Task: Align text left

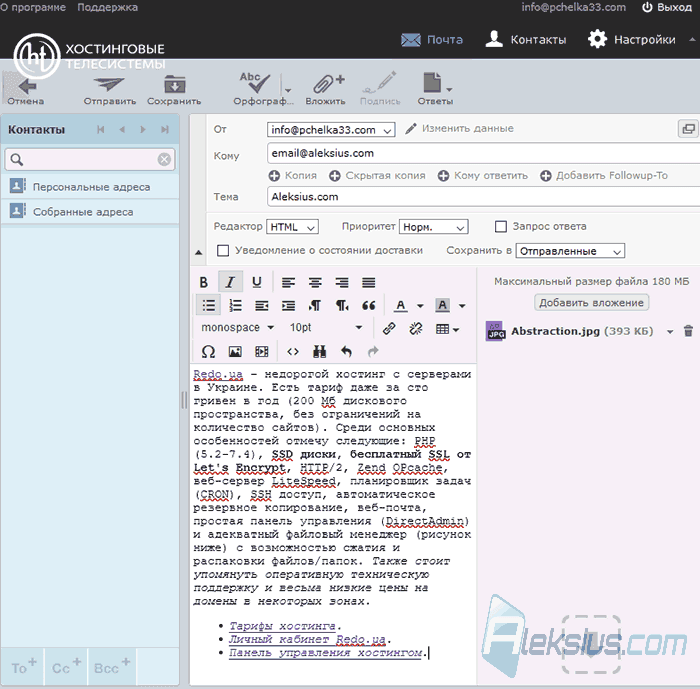Action: 288,282
